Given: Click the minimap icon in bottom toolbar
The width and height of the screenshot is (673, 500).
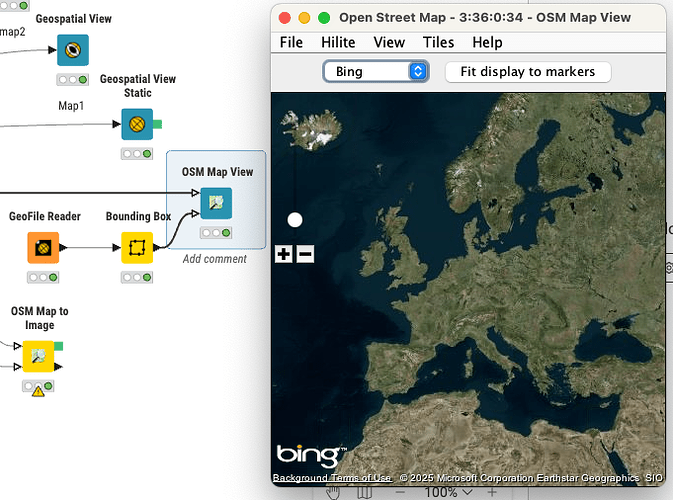Looking at the screenshot, I should pyautogui.click(x=364, y=493).
